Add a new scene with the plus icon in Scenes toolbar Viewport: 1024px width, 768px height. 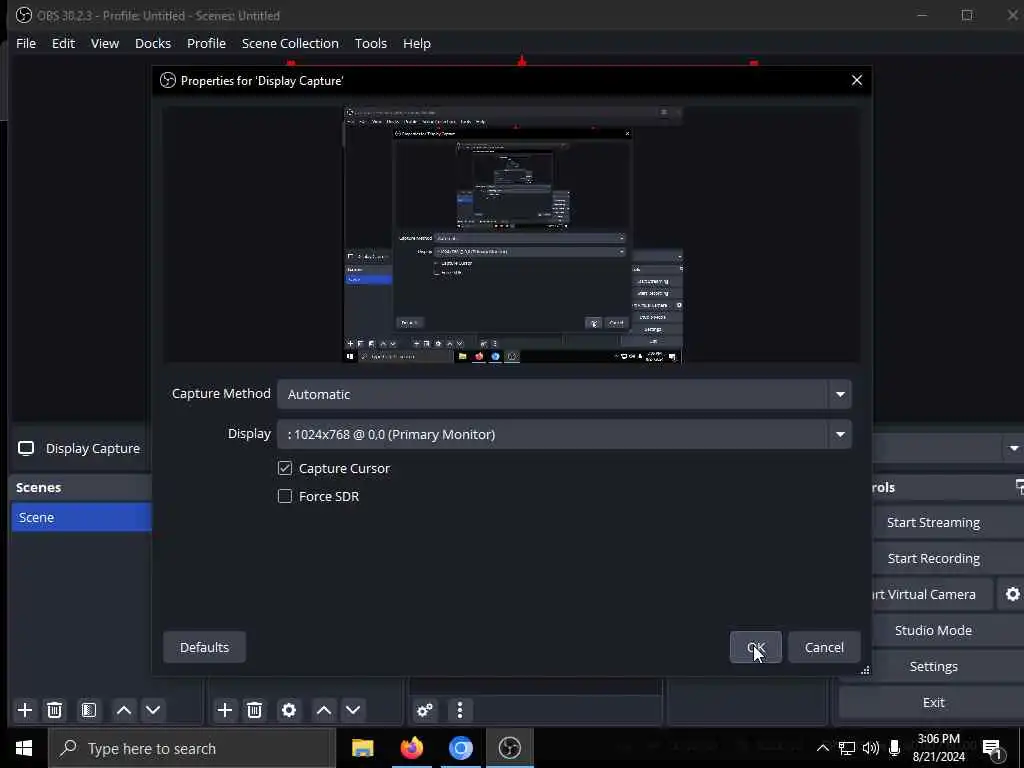click(x=25, y=710)
